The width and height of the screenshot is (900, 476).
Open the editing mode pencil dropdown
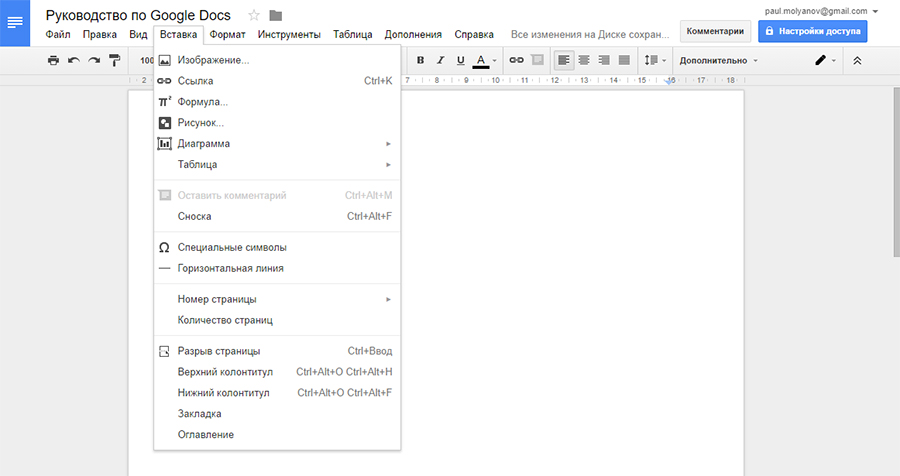(x=825, y=60)
